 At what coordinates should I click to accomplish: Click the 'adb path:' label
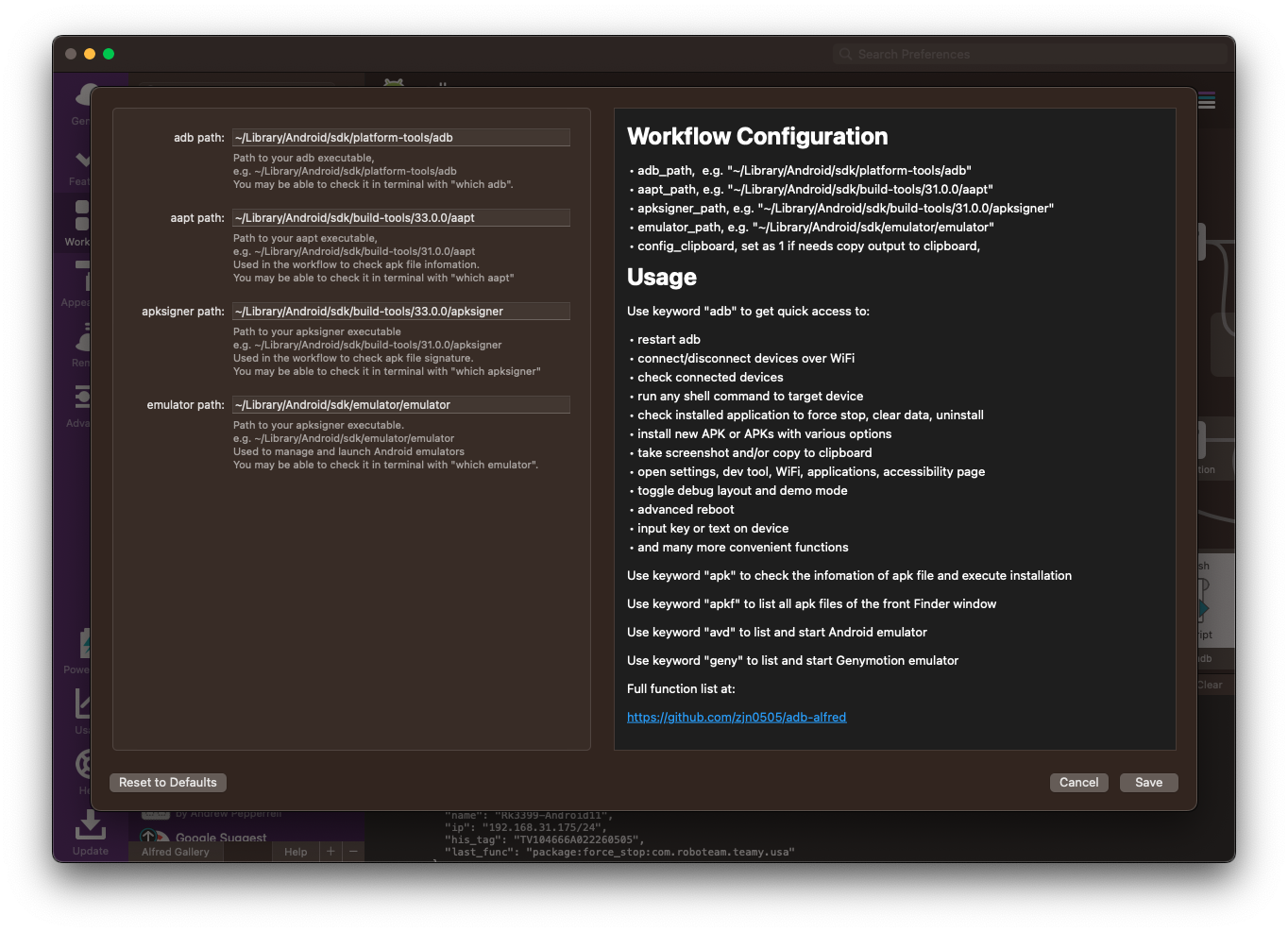point(199,138)
